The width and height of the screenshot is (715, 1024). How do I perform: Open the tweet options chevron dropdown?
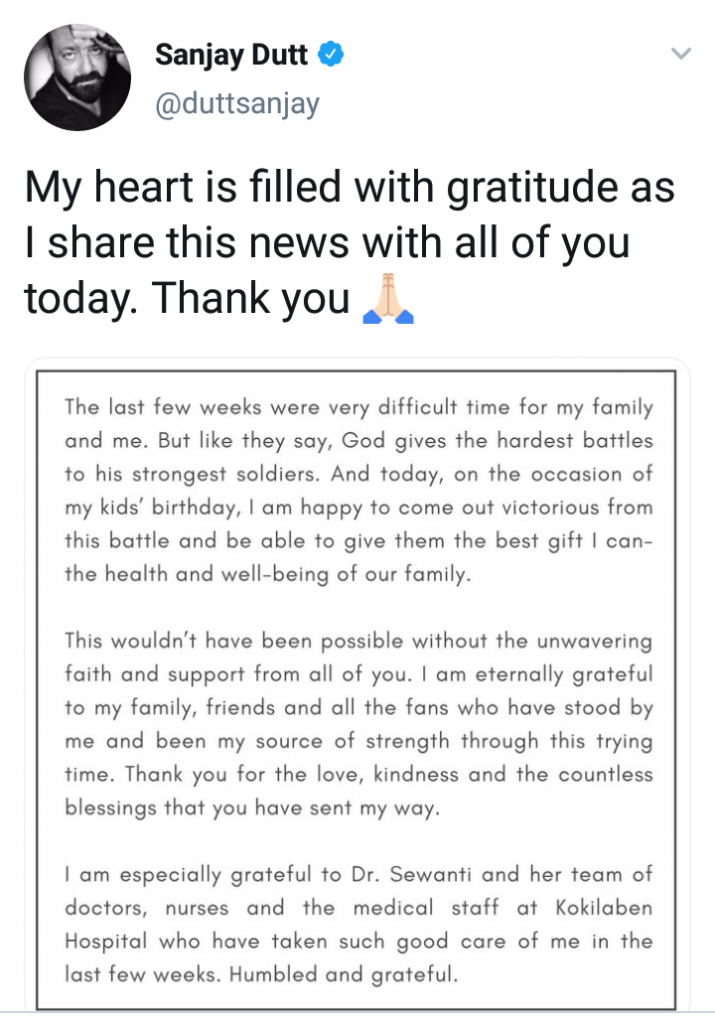[x=681, y=54]
